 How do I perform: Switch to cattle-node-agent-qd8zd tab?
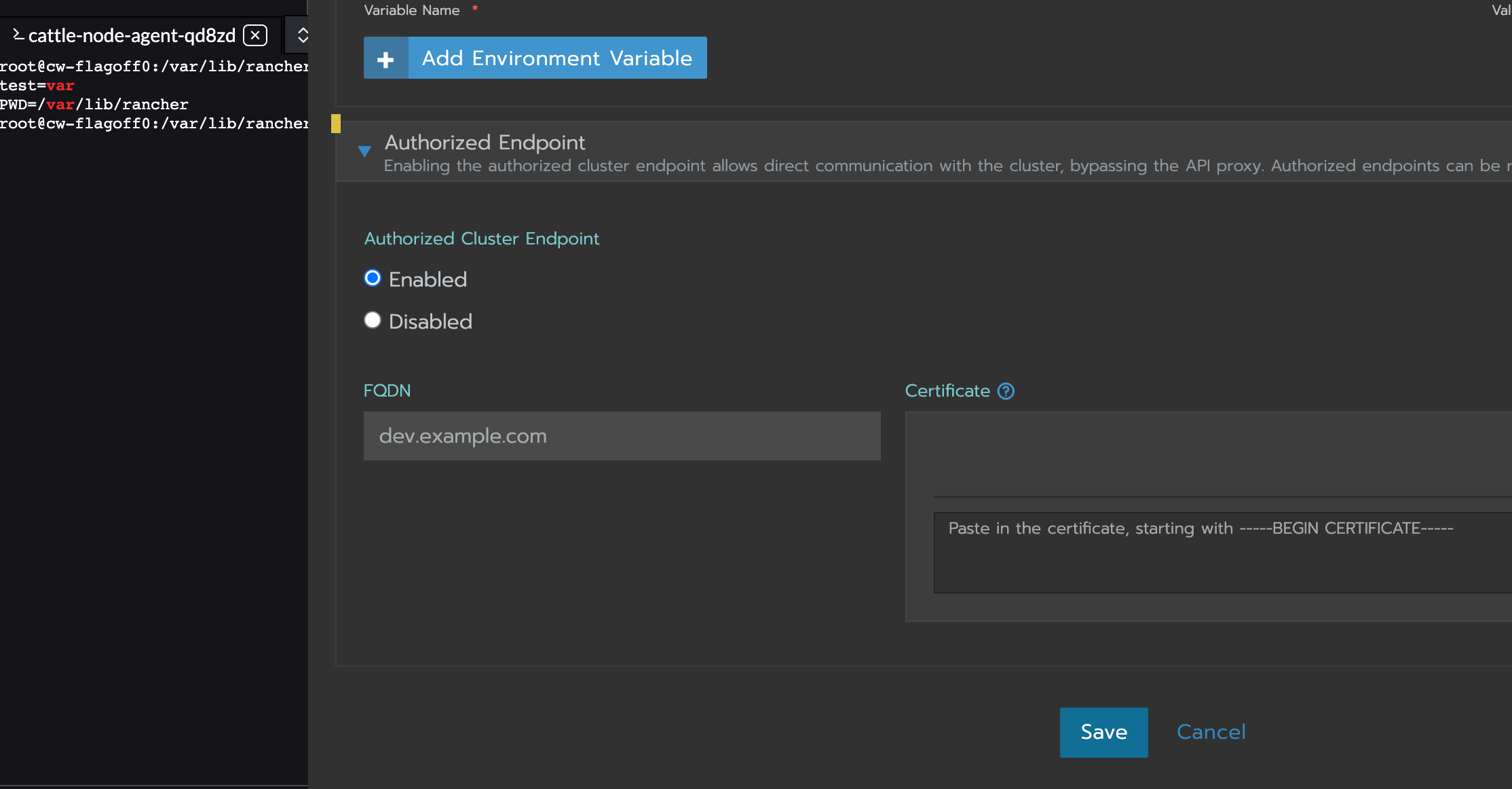(132, 35)
